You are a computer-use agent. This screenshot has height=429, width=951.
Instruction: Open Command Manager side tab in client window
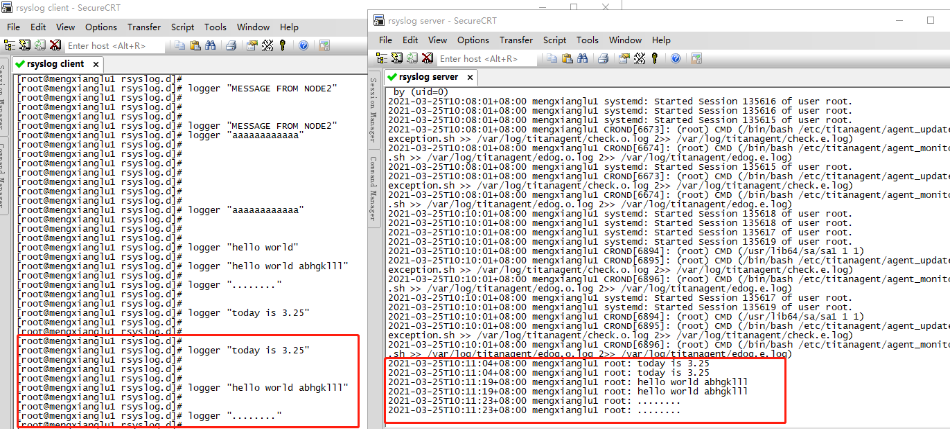coord(2,176)
